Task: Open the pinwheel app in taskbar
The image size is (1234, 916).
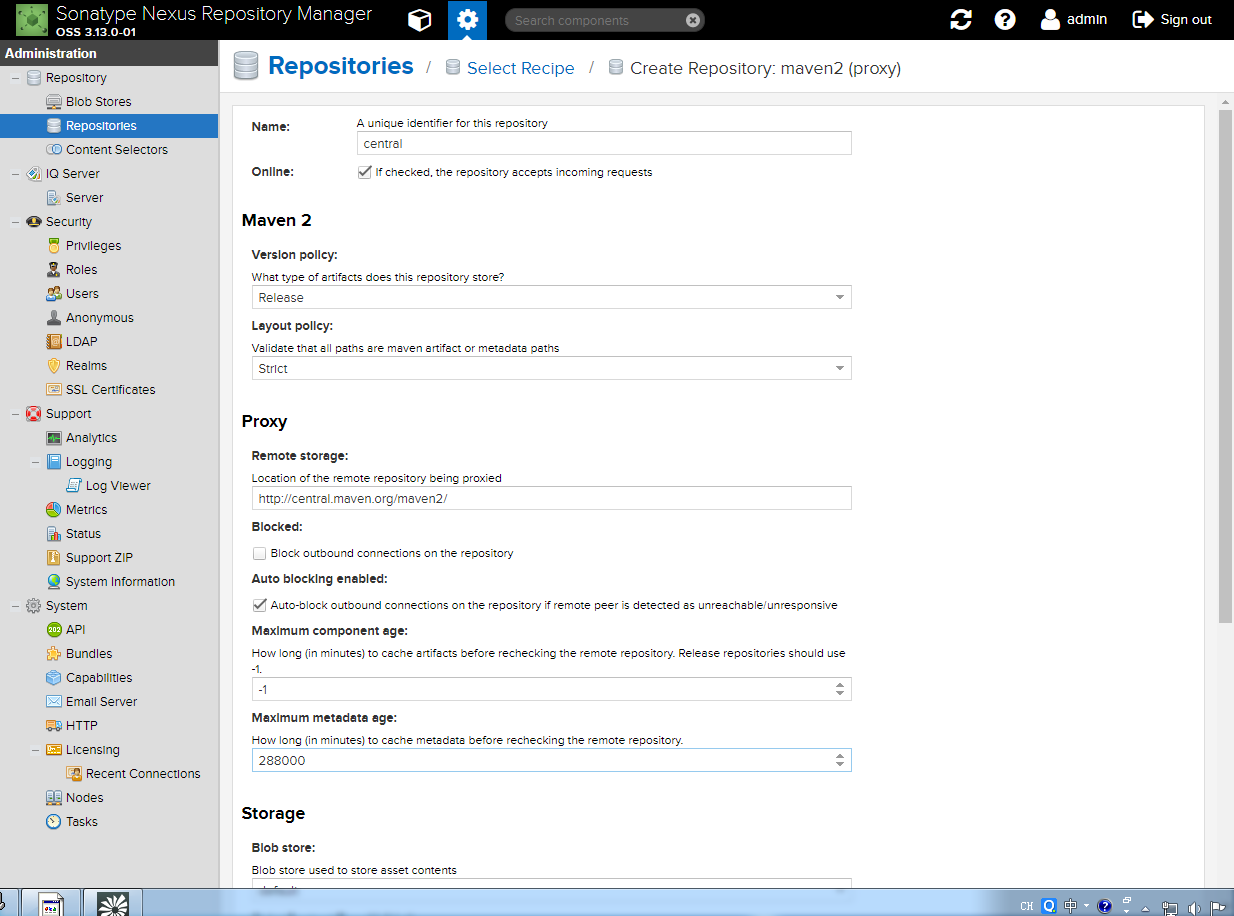Action: point(113,903)
